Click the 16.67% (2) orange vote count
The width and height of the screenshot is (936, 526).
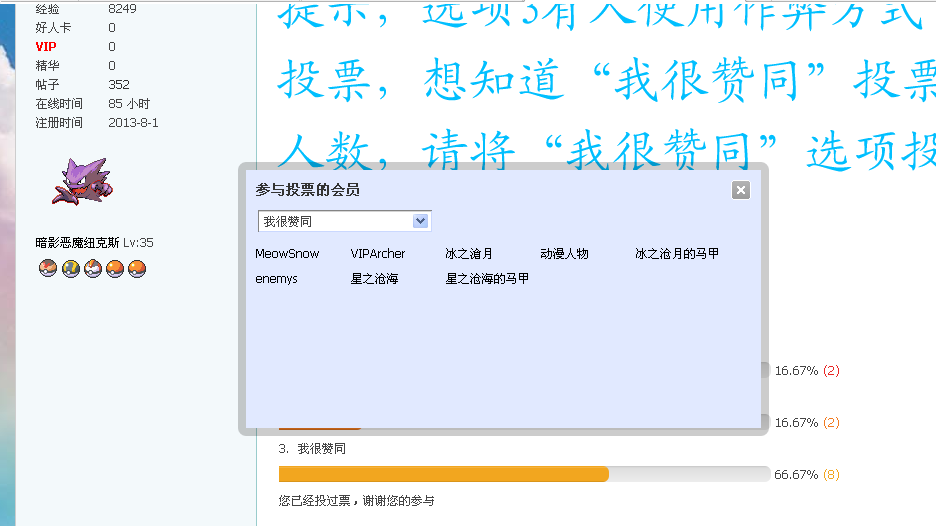point(831,423)
